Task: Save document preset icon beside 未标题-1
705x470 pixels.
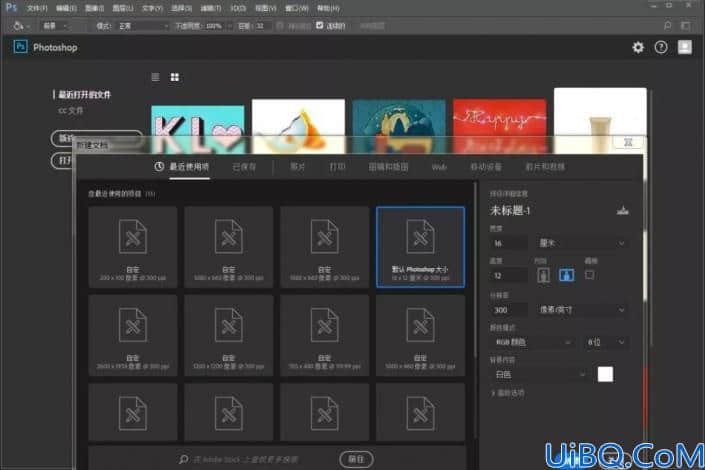Action: click(623, 210)
